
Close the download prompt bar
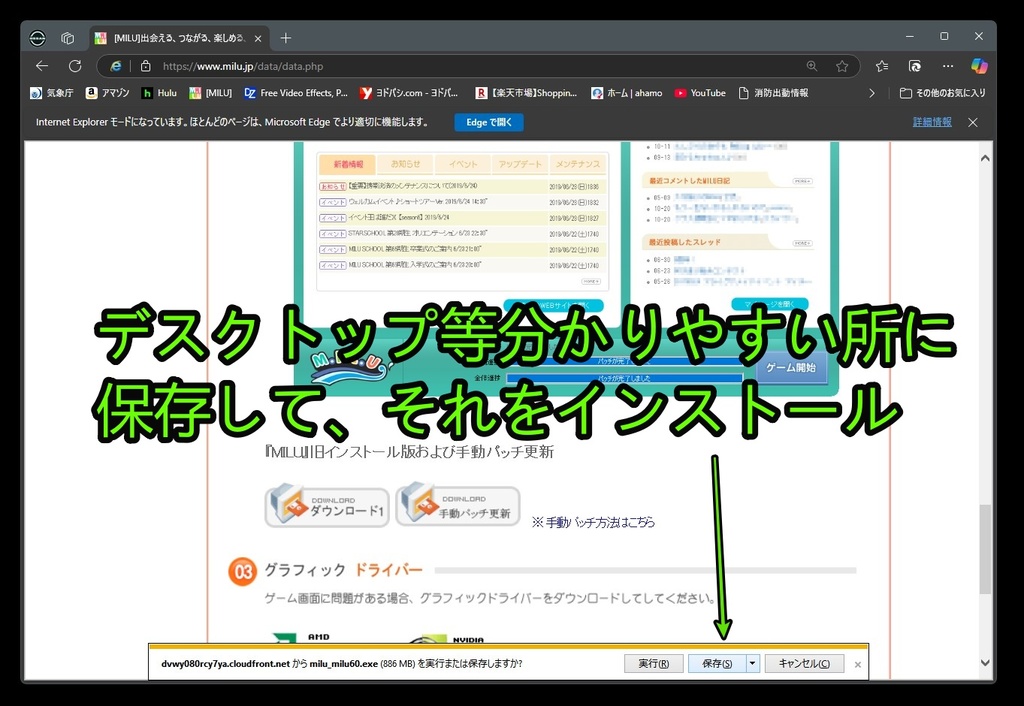point(857,664)
